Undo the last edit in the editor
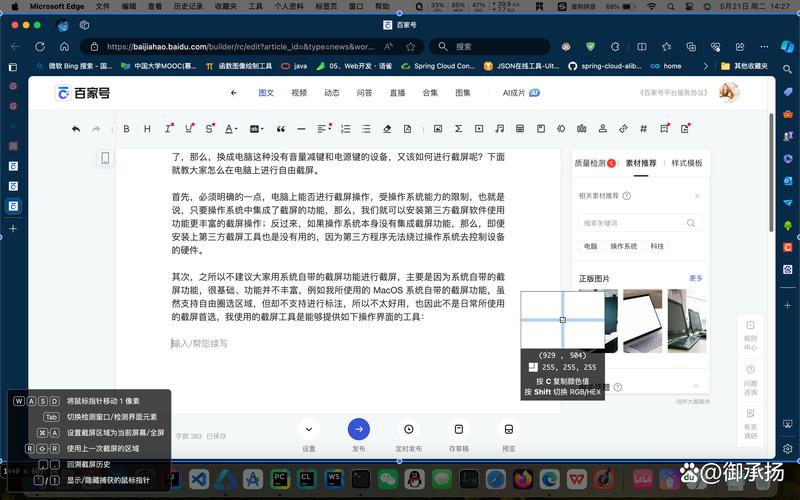The width and height of the screenshot is (800, 500). 76,129
